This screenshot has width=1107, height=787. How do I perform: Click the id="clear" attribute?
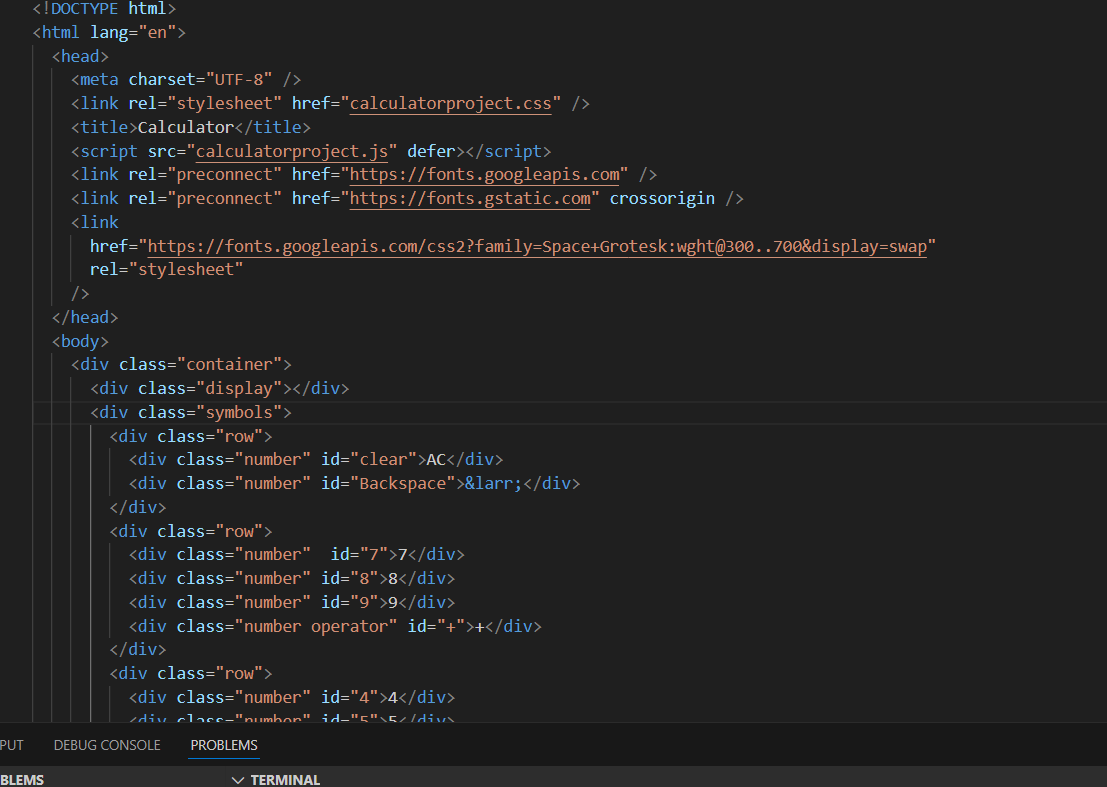point(369,459)
